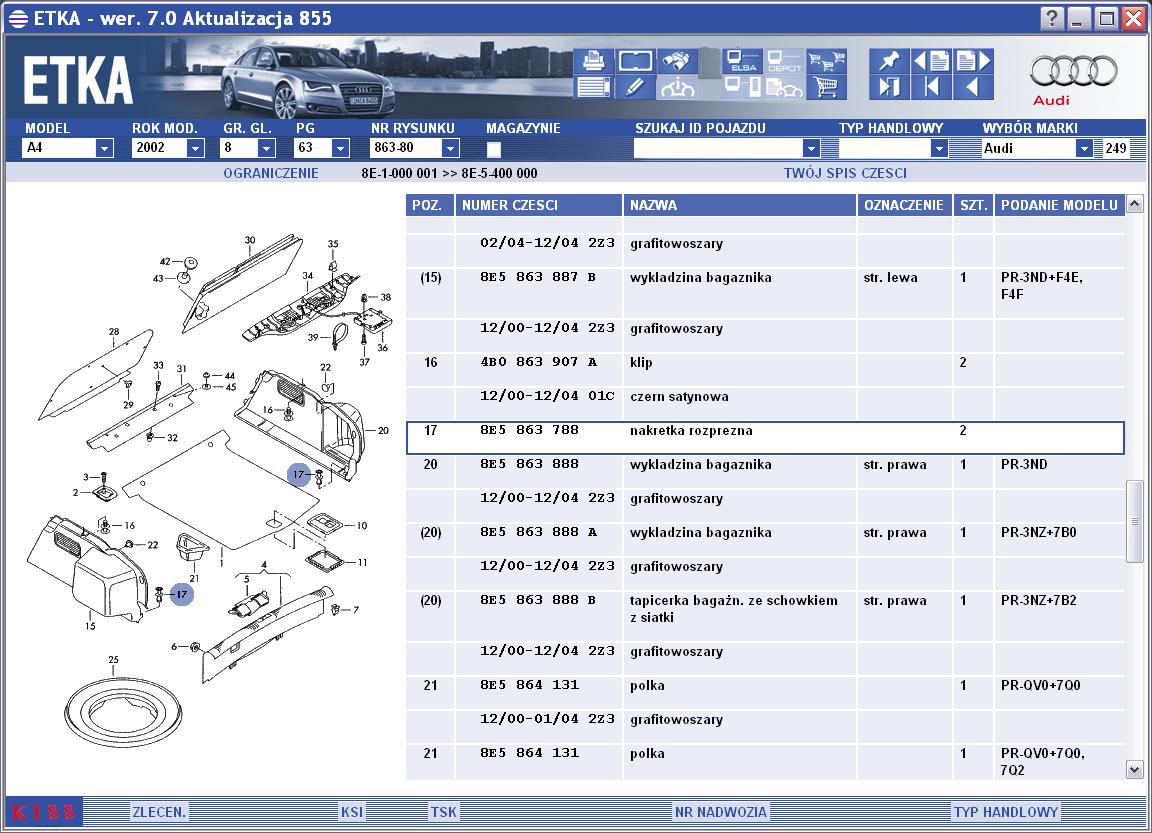Click NR NADWOZIA in the status bar
Image resolution: width=1152 pixels, height=833 pixels.
click(x=721, y=812)
